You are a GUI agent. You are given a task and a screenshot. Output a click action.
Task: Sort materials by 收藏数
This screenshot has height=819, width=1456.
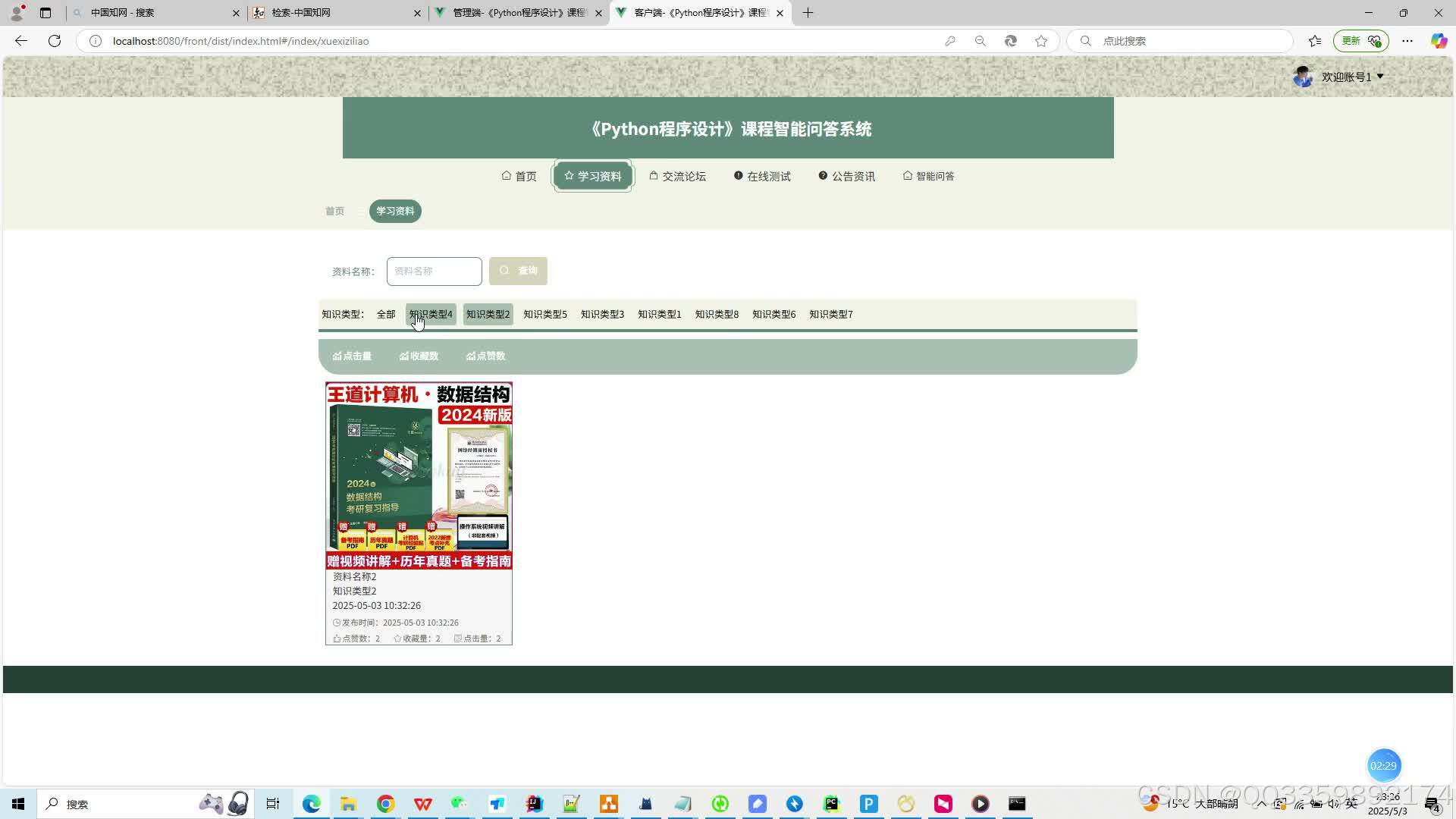click(x=419, y=356)
